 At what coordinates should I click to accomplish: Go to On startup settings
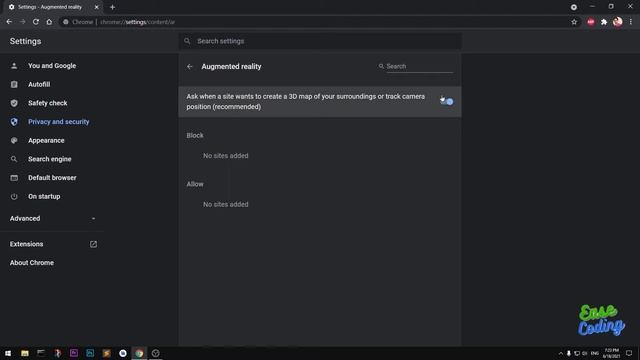click(44, 197)
